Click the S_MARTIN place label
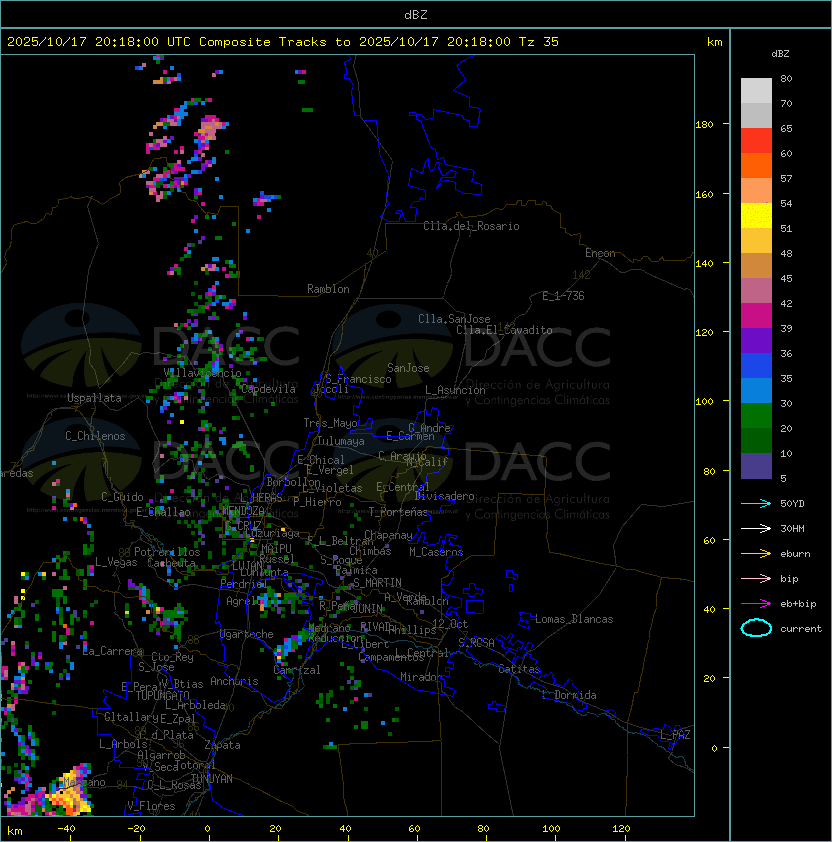Viewport: 832px width, 842px height. (377, 583)
